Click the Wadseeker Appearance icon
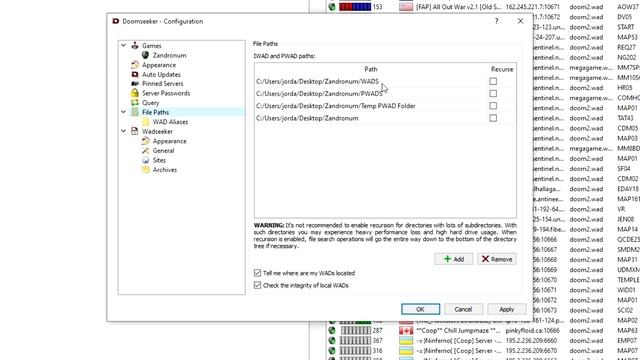Viewport: 640px width, 360px height. [x=145, y=141]
